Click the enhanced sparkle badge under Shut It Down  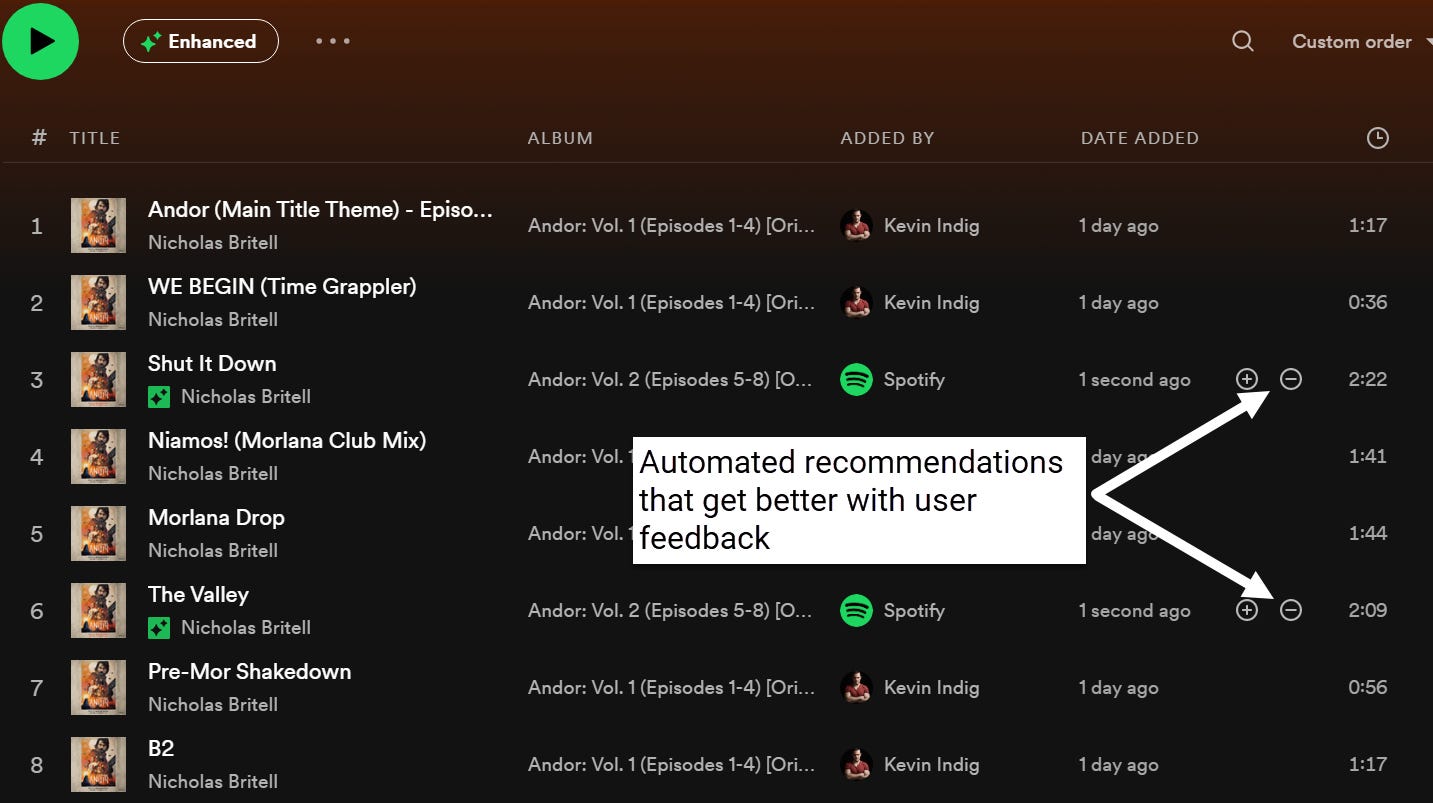(x=159, y=397)
